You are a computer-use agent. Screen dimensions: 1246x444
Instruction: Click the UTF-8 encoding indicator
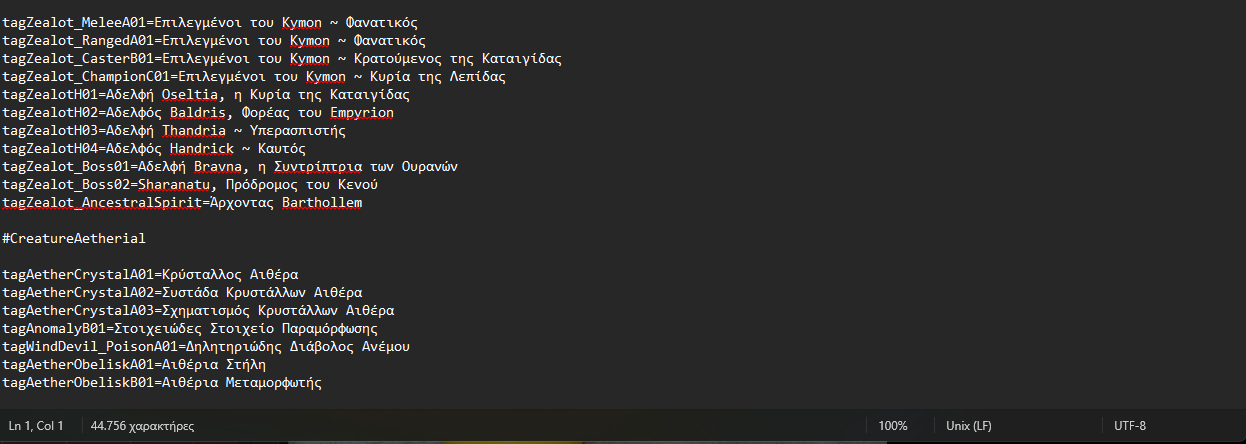tap(1130, 426)
